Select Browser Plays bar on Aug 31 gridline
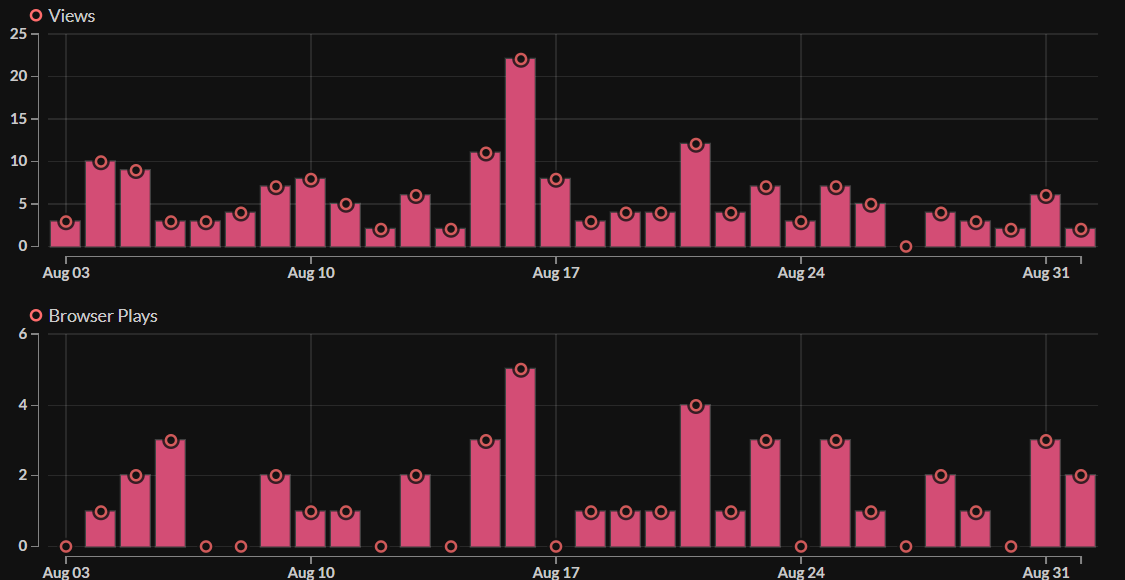 [1046, 493]
